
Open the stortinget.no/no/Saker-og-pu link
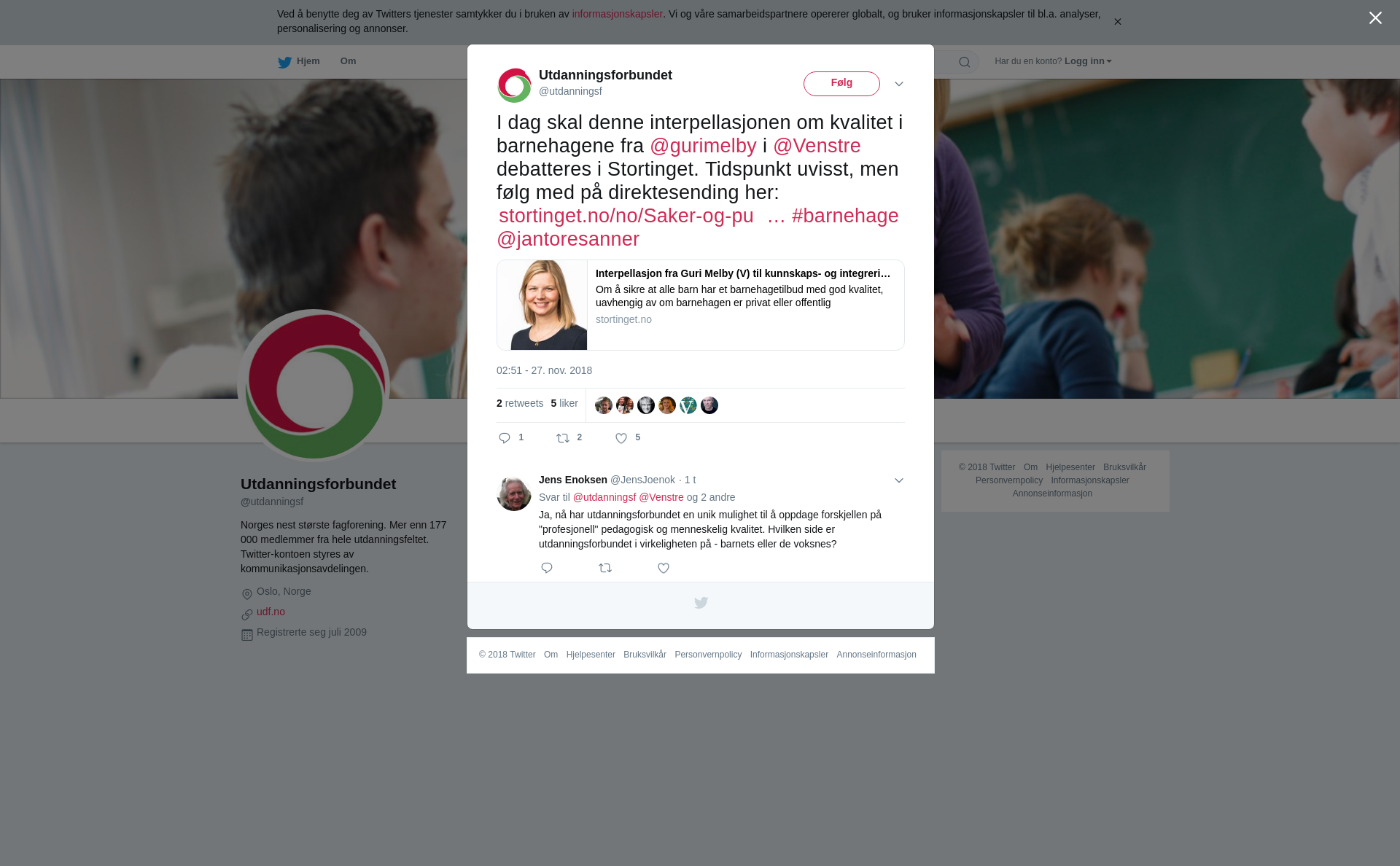point(626,216)
